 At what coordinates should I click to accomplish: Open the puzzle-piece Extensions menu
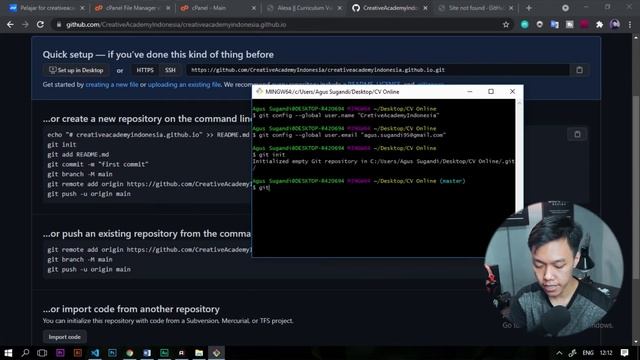[599, 24]
